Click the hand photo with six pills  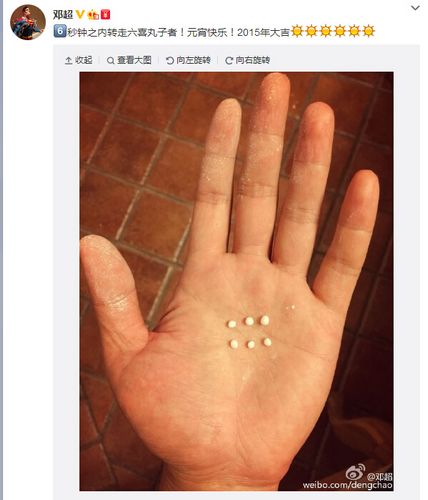pos(236,281)
